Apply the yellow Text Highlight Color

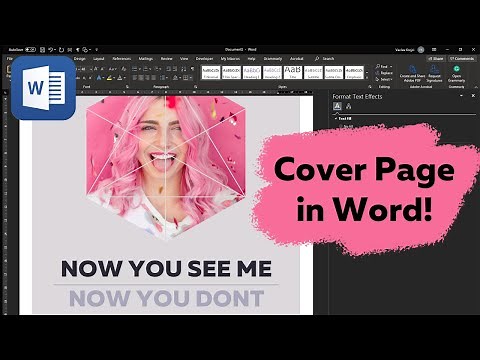tap(109, 78)
